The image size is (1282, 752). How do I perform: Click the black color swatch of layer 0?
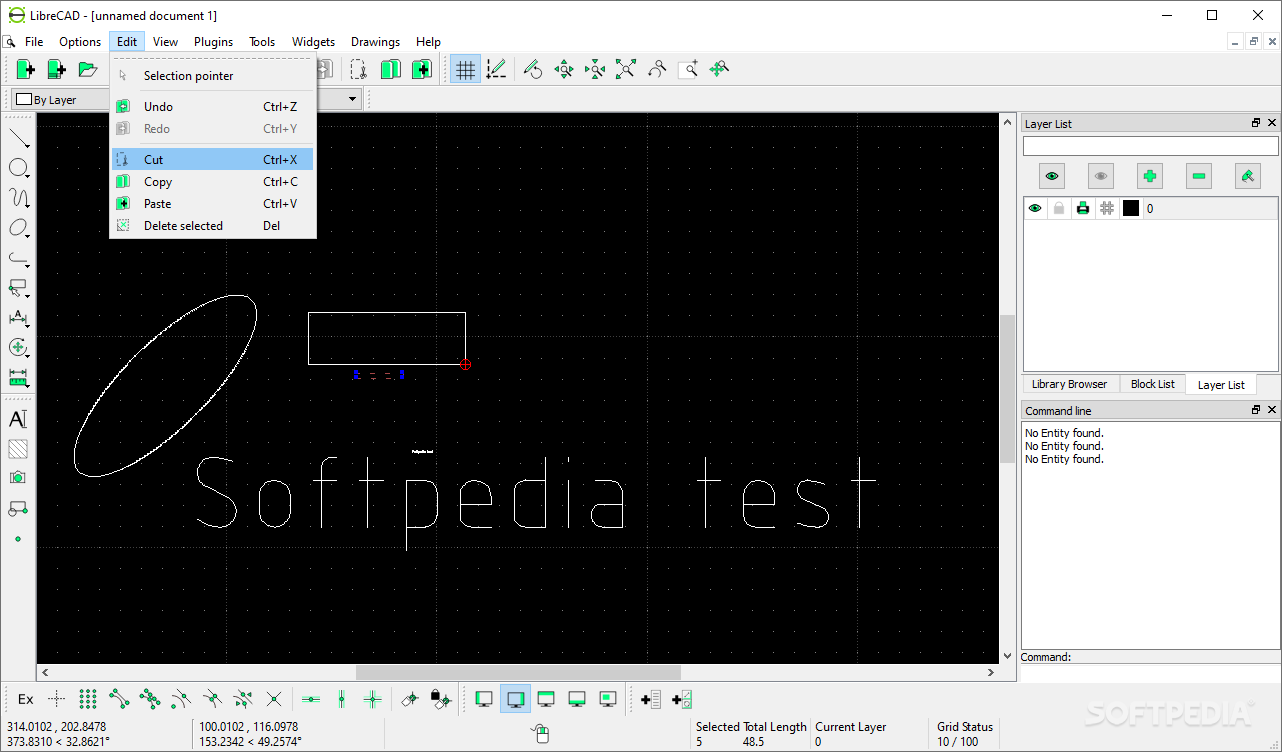coord(1131,208)
